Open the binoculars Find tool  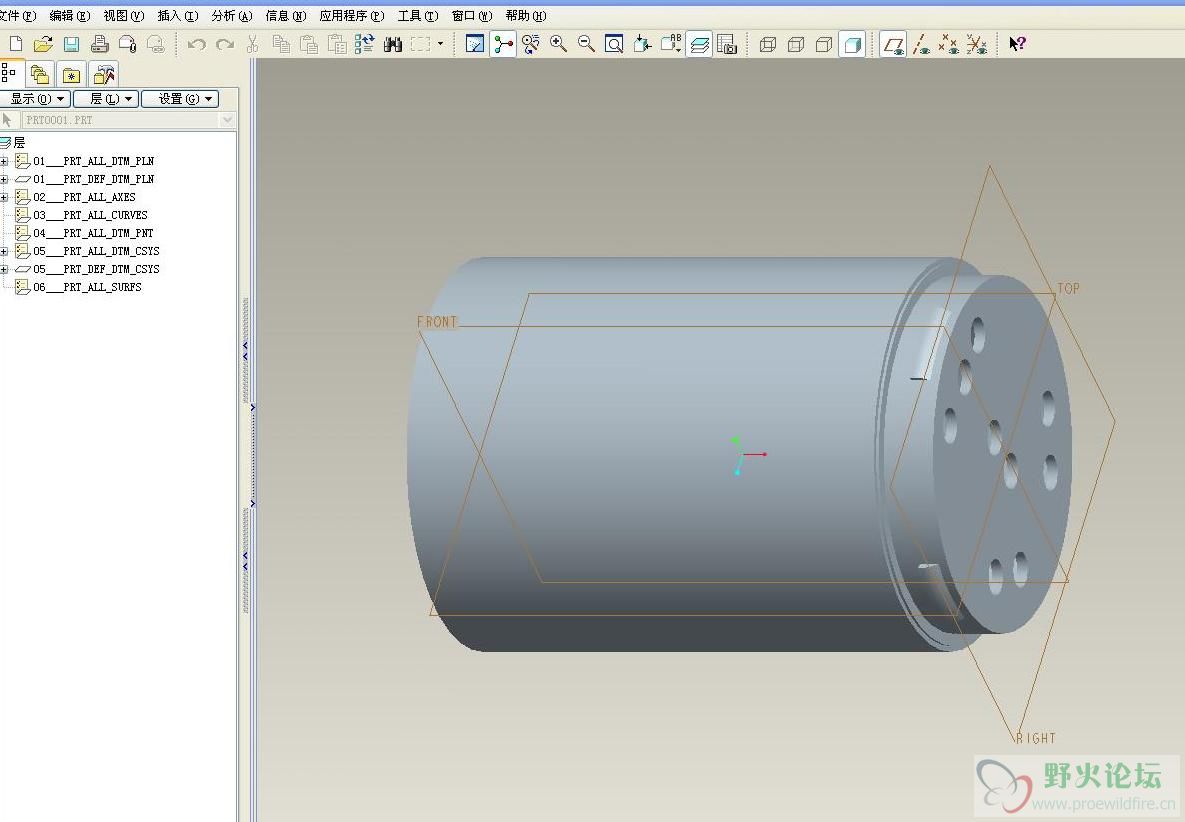(x=392, y=45)
